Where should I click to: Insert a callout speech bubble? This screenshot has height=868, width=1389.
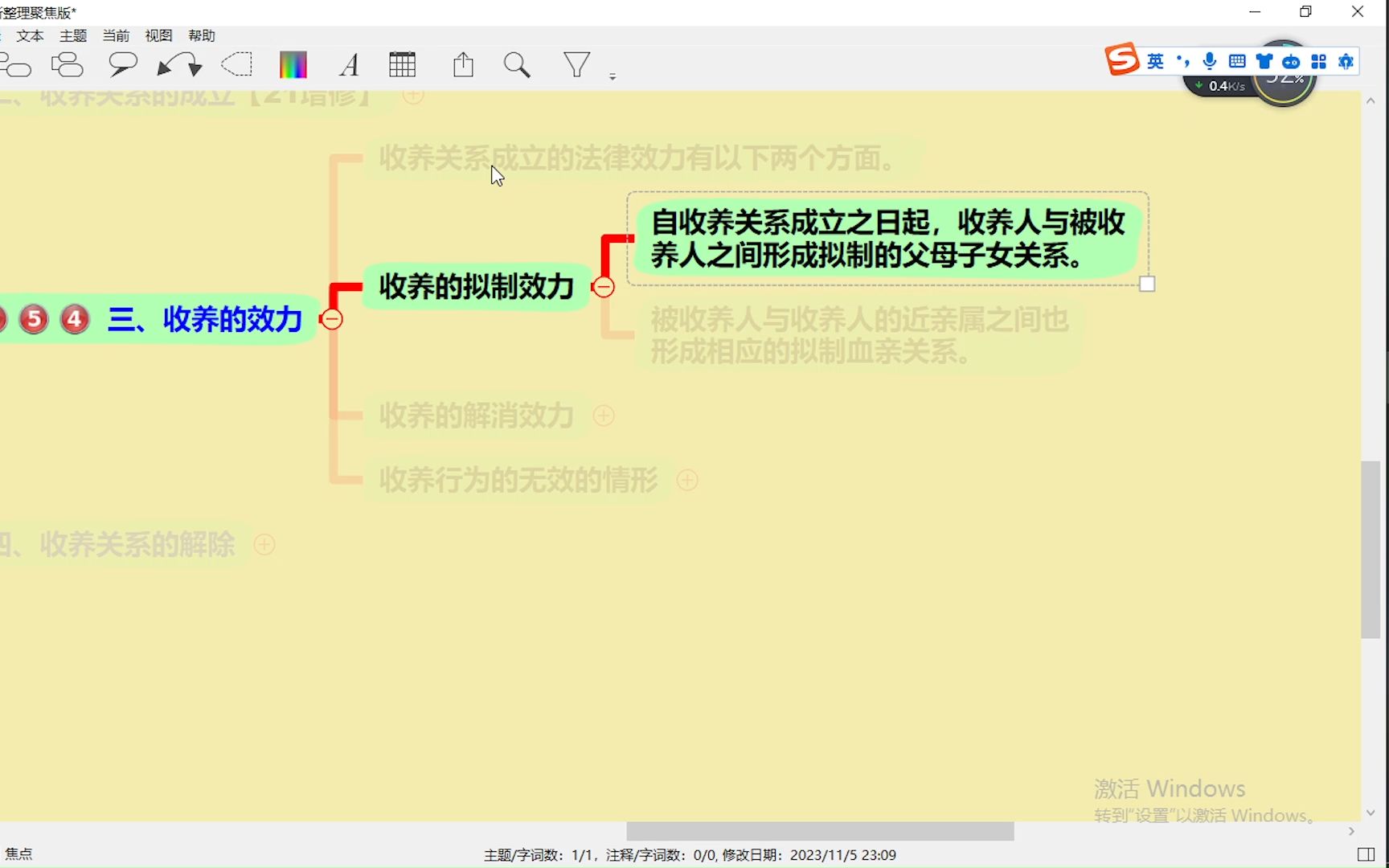123,65
